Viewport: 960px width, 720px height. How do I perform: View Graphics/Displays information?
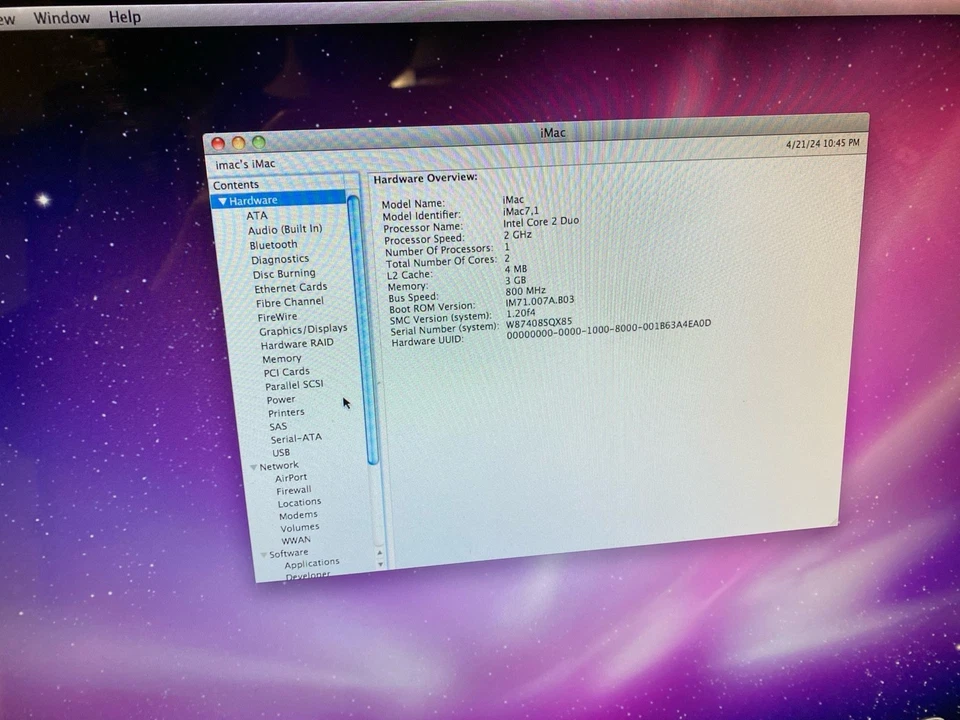303,329
